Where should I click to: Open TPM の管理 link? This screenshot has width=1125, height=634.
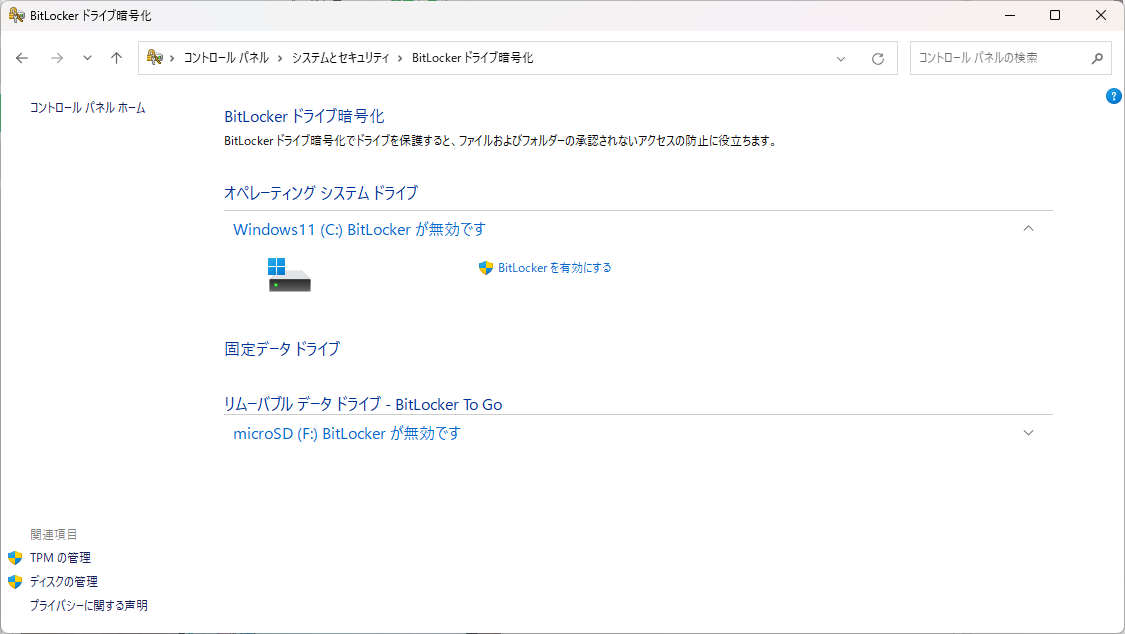(x=60, y=558)
